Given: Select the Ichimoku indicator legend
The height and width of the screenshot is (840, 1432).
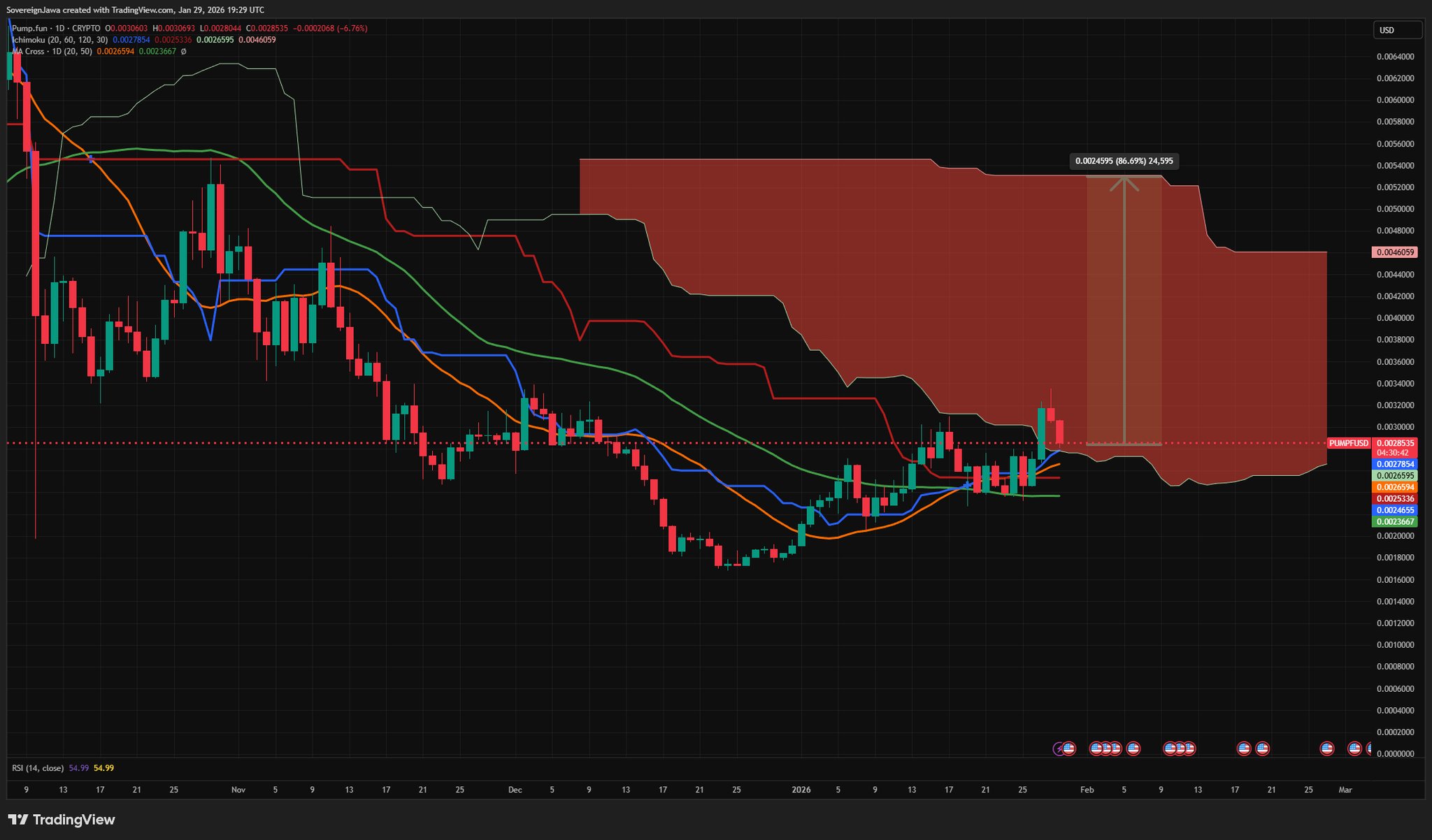Looking at the screenshot, I should point(59,40).
